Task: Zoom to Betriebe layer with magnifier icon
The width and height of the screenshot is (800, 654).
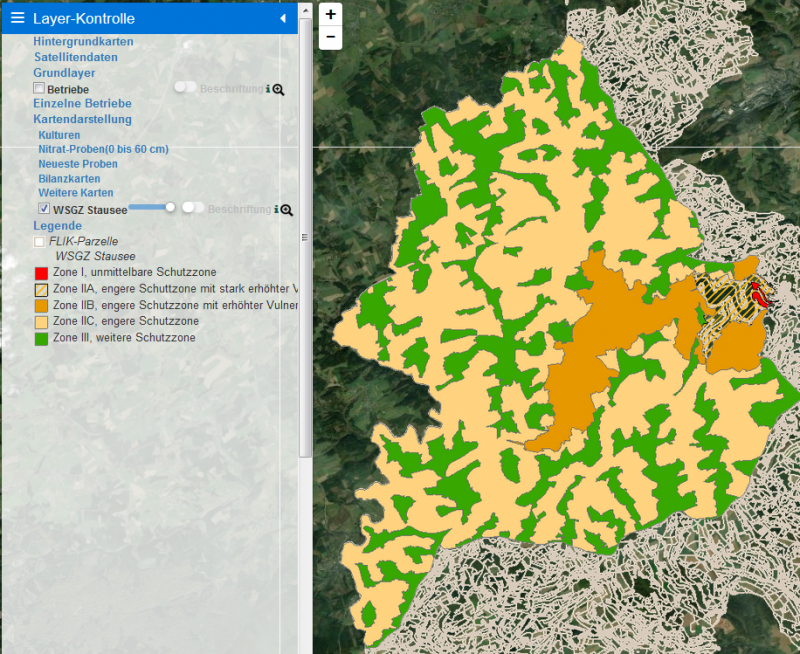Action: [x=279, y=89]
